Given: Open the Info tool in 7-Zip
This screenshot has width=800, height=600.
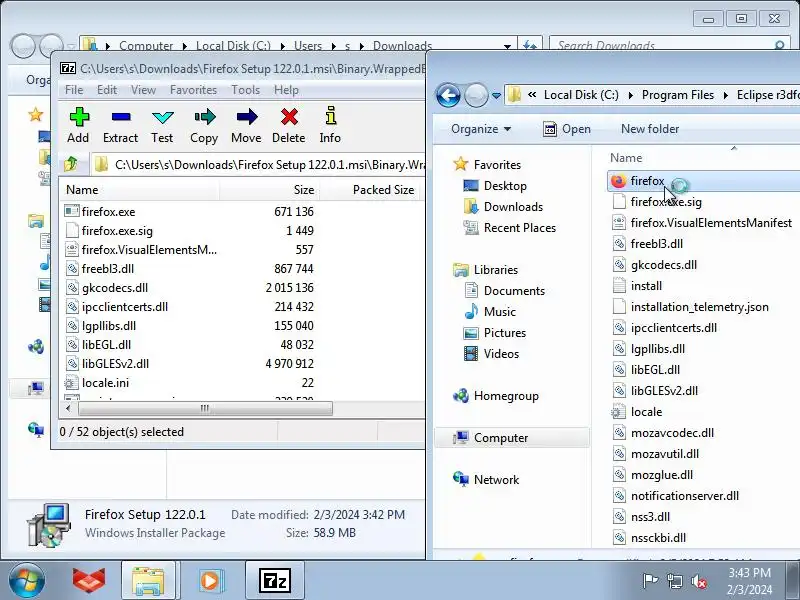Looking at the screenshot, I should [330, 126].
